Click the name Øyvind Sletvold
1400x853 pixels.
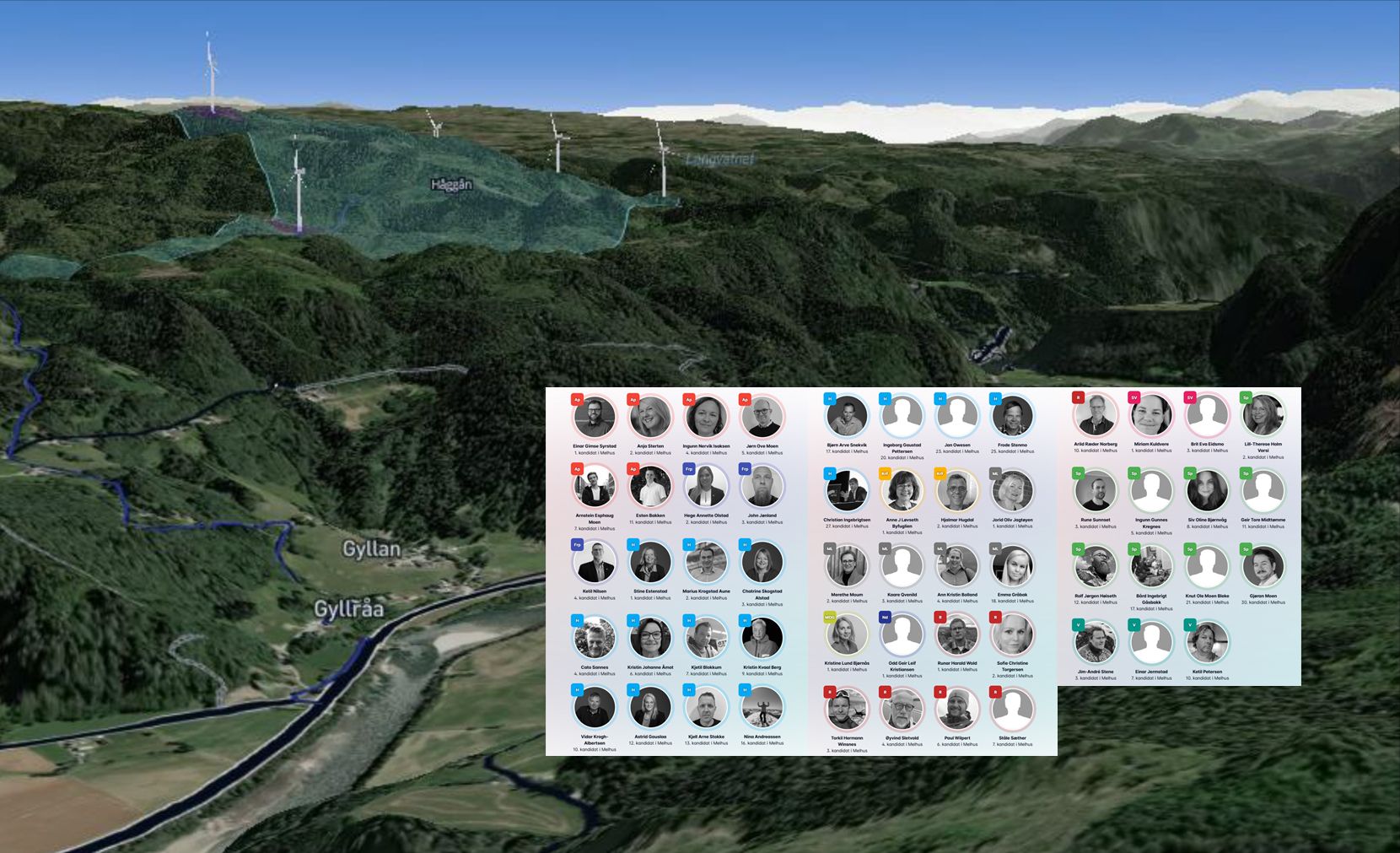click(902, 737)
